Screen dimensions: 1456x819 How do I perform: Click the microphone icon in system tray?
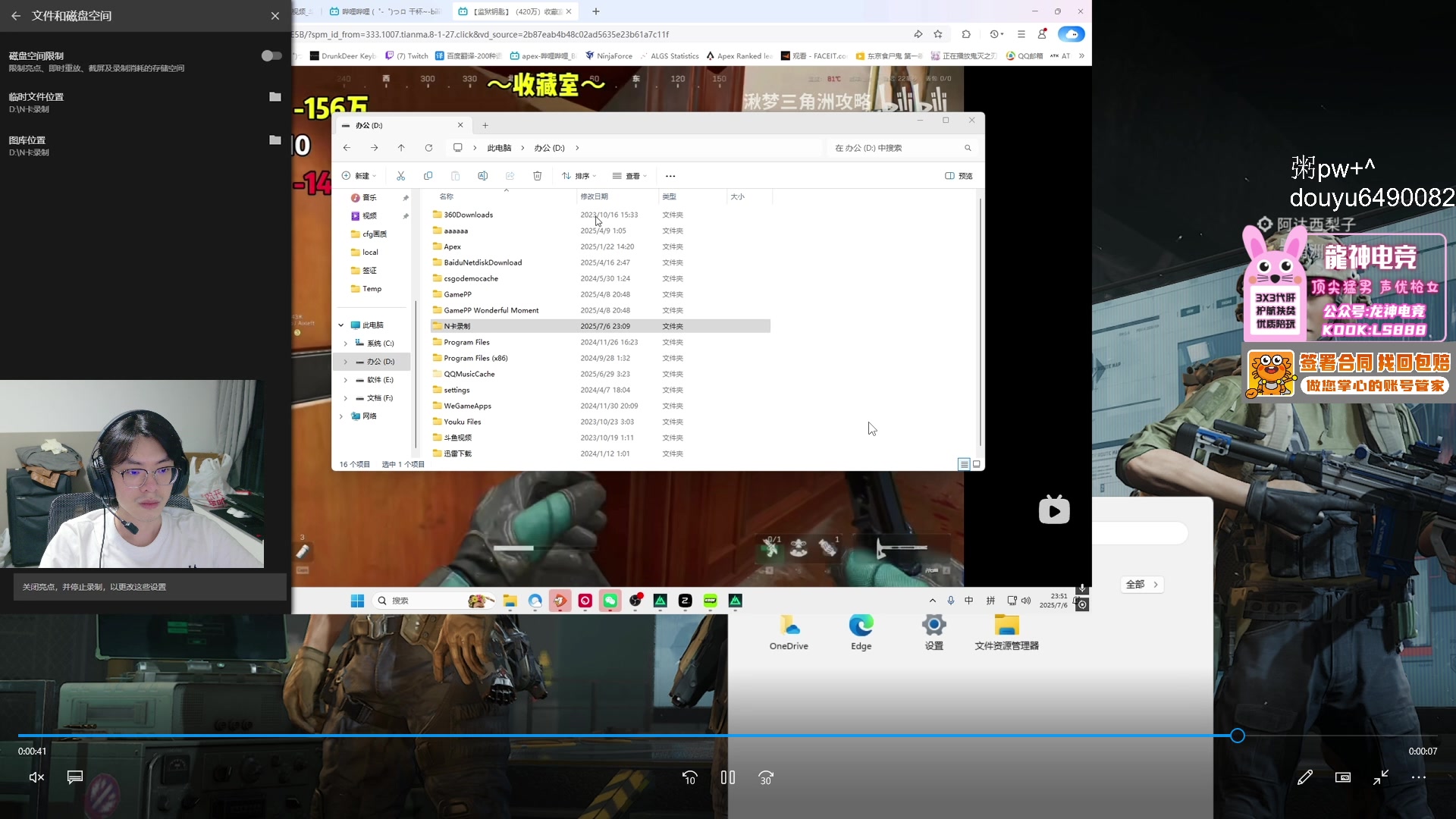[950, 601]
